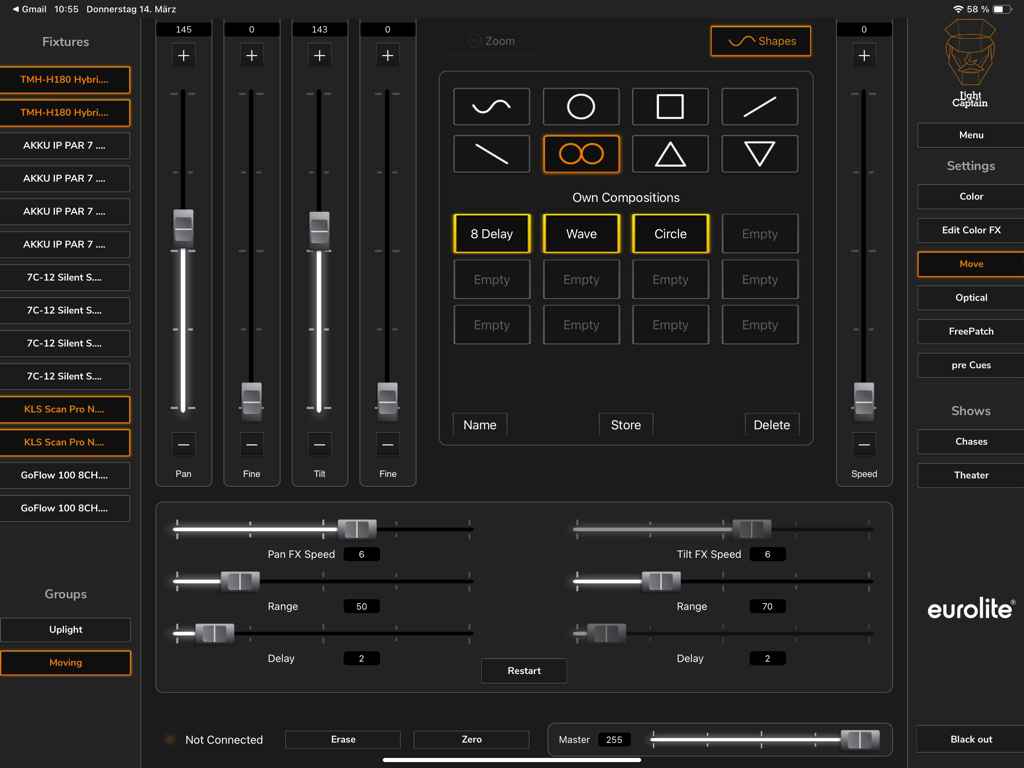This screenshot has width=1024, height=768.
Task: Click the Zoom icon above the shapes panel
Action: click(490, 41)
